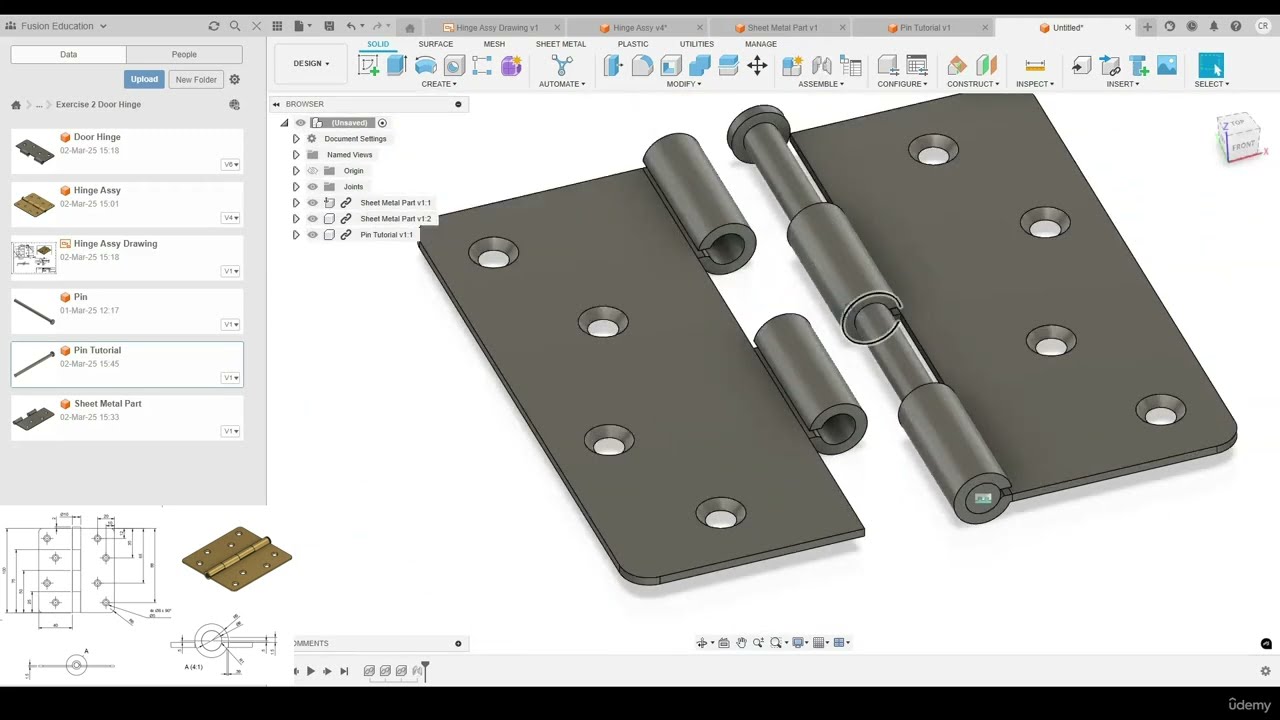Expand the Joints folder

[x=296, y=187]
